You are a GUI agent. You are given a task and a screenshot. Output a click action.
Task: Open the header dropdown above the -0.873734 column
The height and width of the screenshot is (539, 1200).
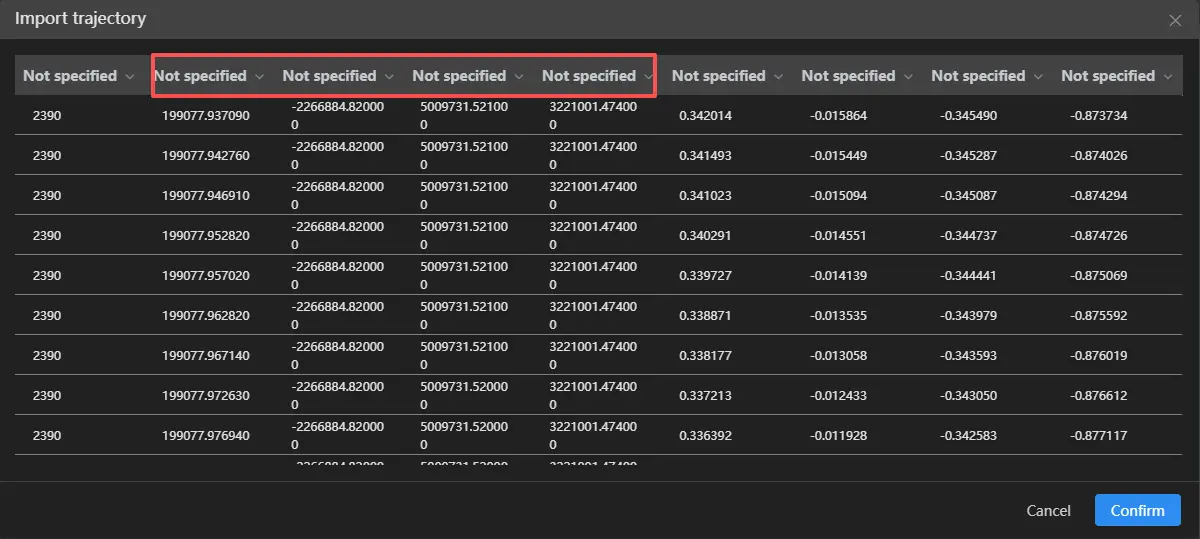click(x=1116, y=76)
